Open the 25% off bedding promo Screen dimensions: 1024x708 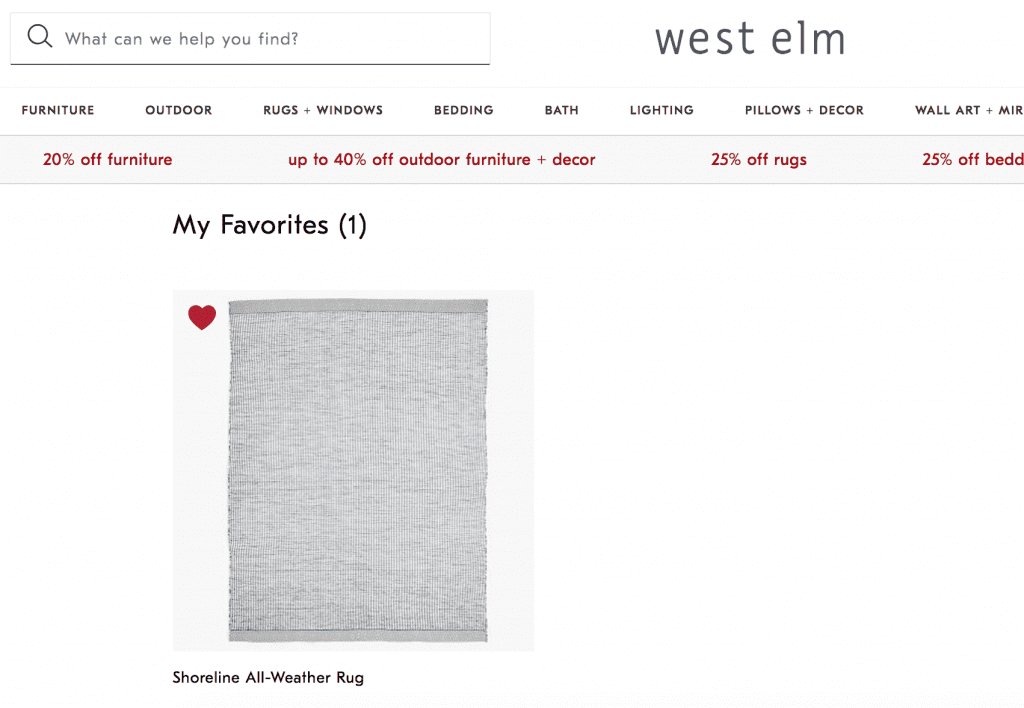(x=972, y=159)
